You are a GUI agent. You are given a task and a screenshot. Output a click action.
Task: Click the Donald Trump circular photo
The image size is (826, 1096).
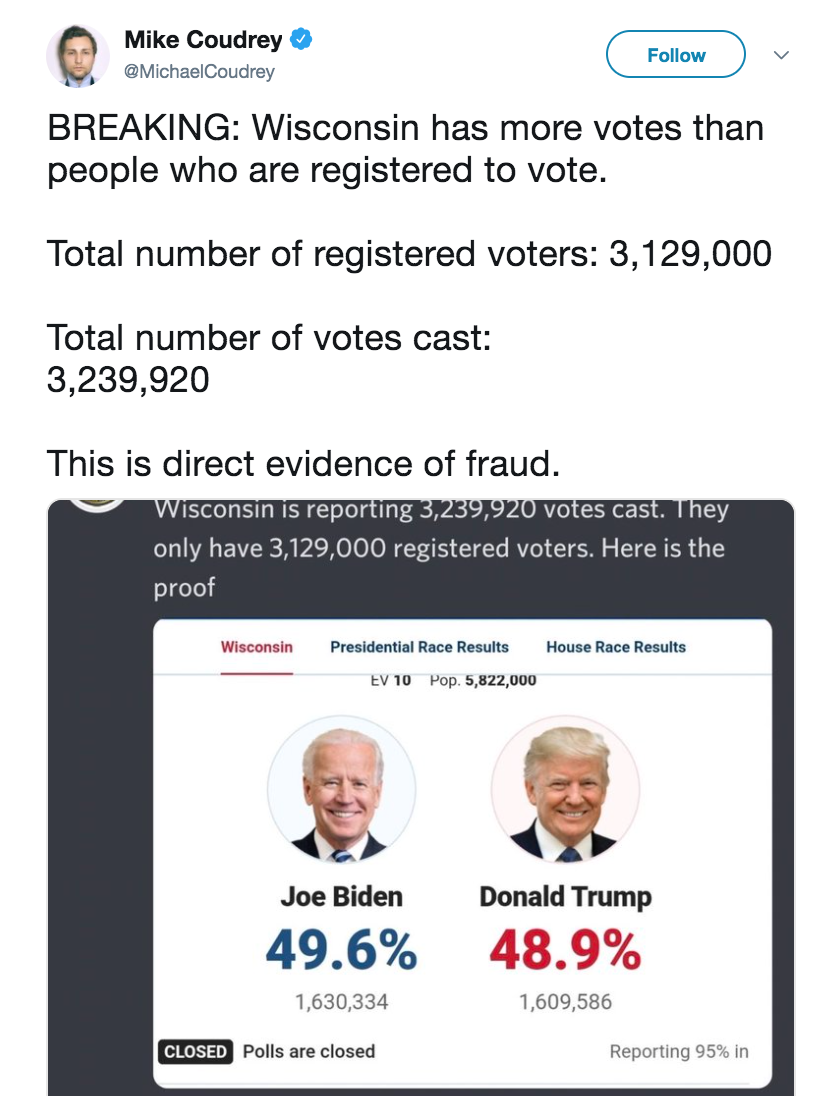click(x=566, y=790)
